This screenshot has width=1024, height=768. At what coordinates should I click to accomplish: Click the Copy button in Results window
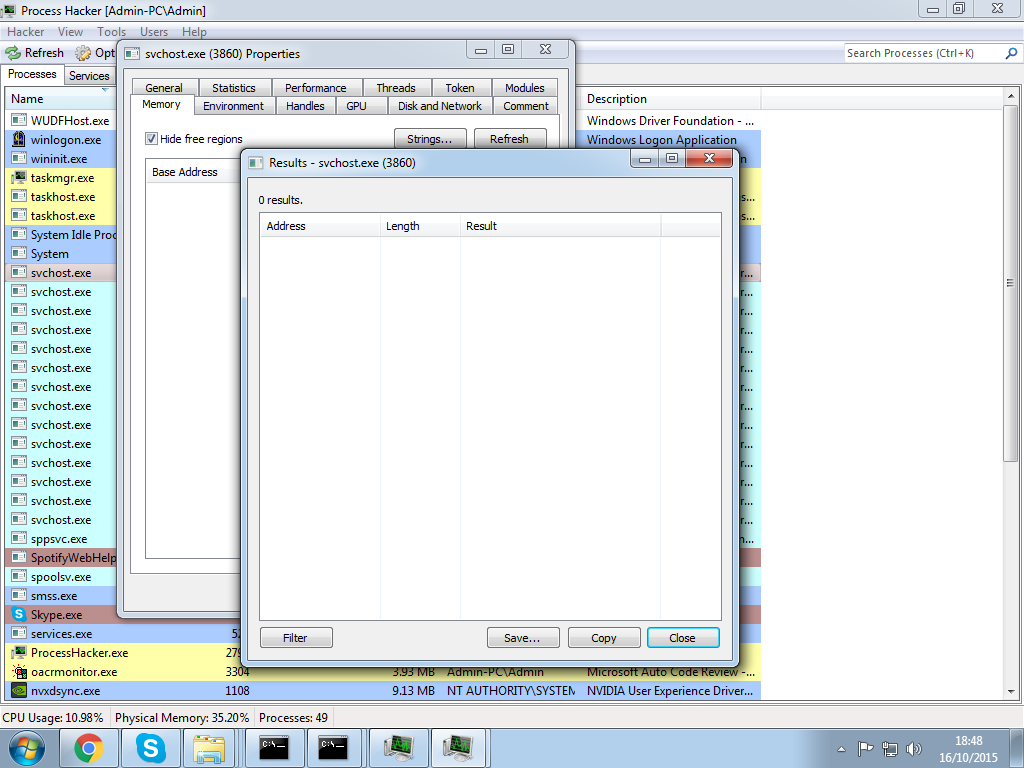(x=604, y=638)
